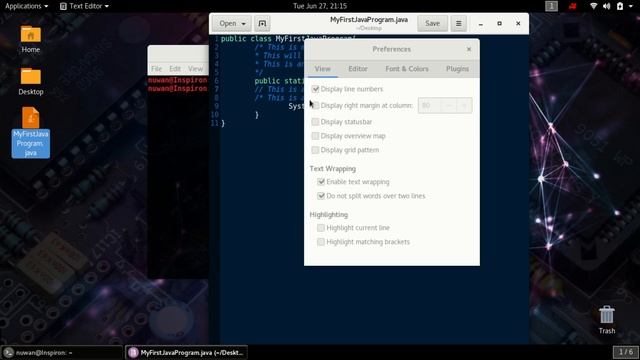This screenshot has height=360, width=640.
Task: Expand the Open button dropdown
Action: point(232,24)
